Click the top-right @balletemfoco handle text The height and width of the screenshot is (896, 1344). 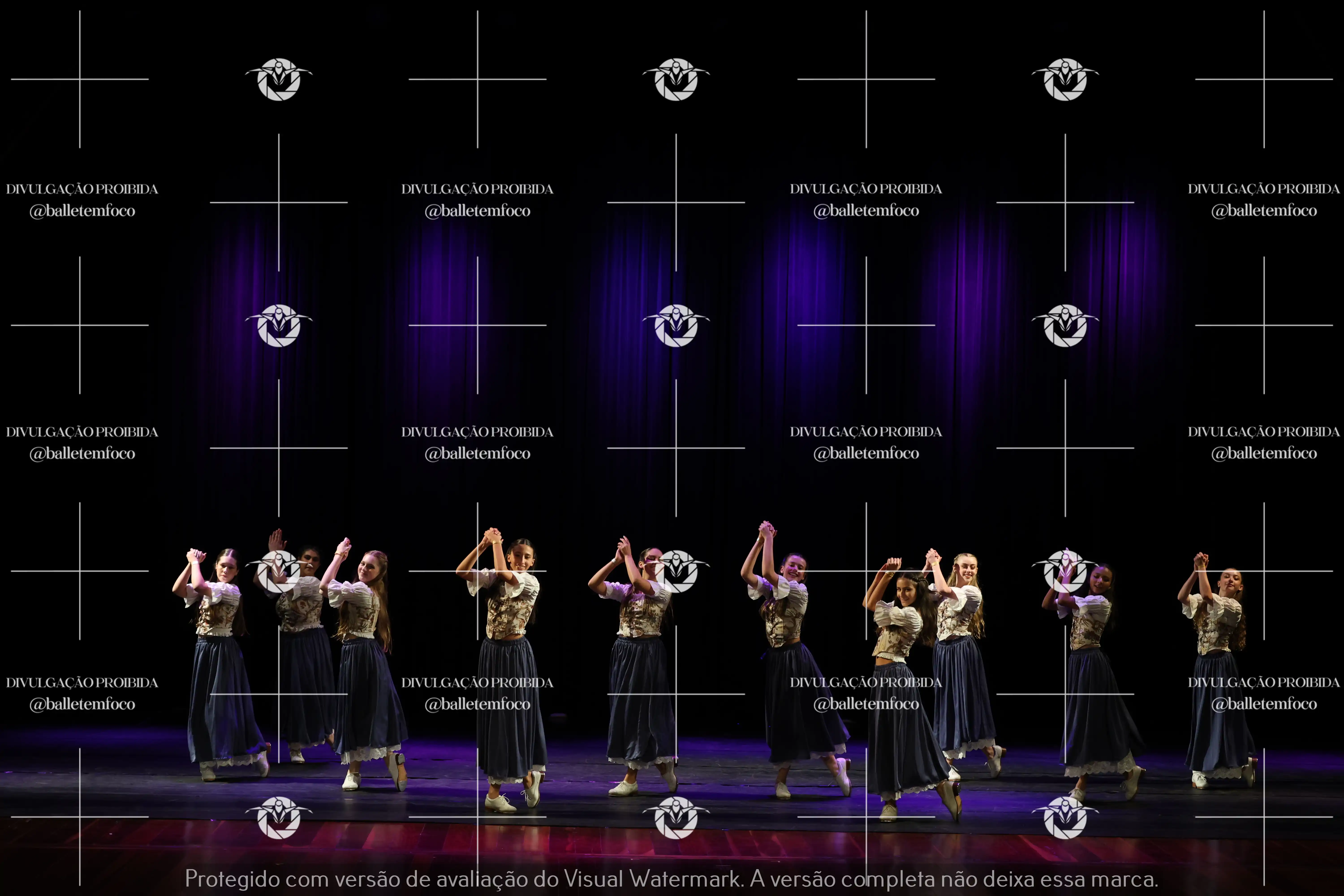pos(1264,211)
